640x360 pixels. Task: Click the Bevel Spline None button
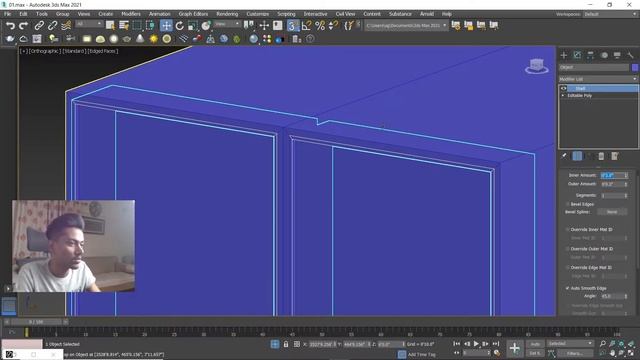point(612,212)
